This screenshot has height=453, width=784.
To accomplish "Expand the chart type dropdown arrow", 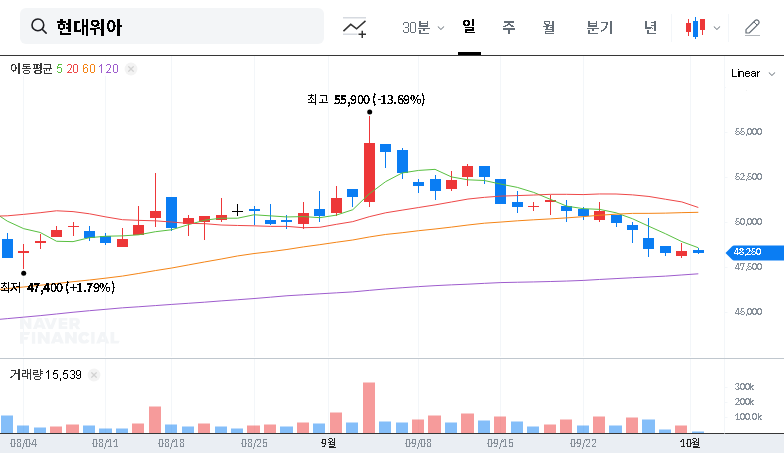I will click(x=717, y=28).
